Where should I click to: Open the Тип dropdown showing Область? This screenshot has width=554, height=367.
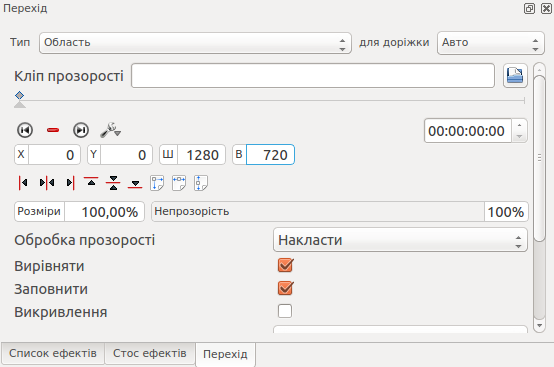pyautogui.click(x=195, y=43)
